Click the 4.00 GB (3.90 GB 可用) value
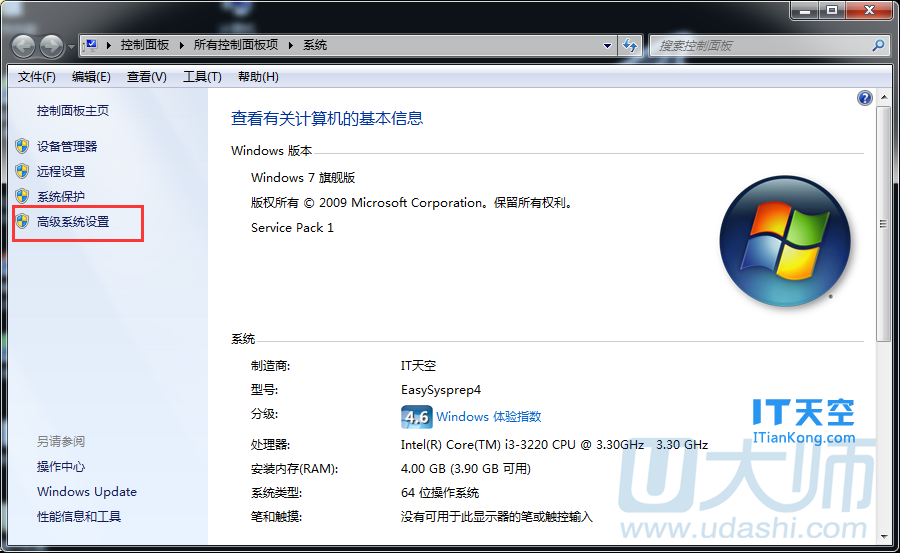 coord(465,469)
